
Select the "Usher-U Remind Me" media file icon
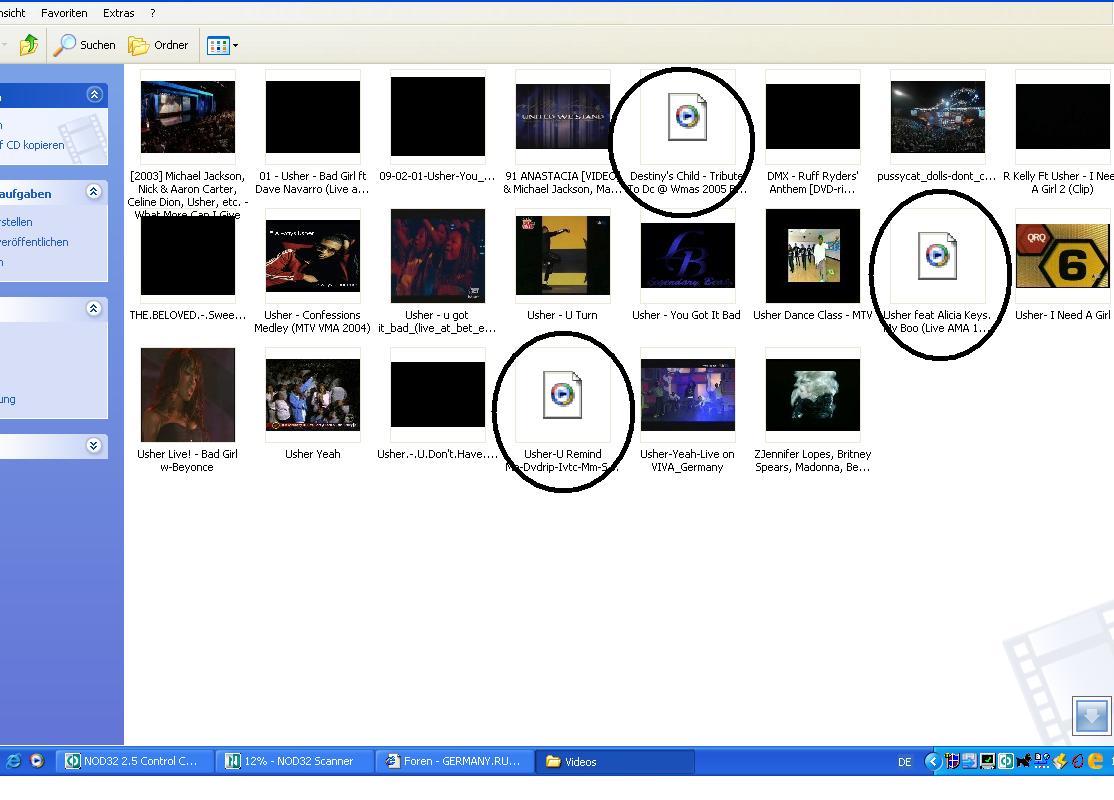(x=563, y=395)
